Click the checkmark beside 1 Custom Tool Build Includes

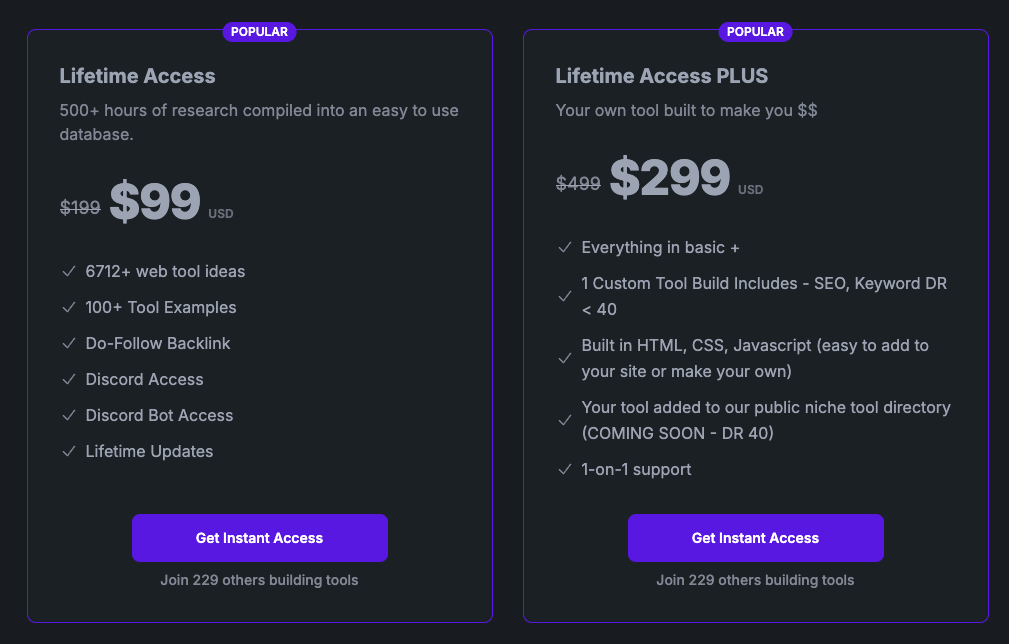click(565, 296)
